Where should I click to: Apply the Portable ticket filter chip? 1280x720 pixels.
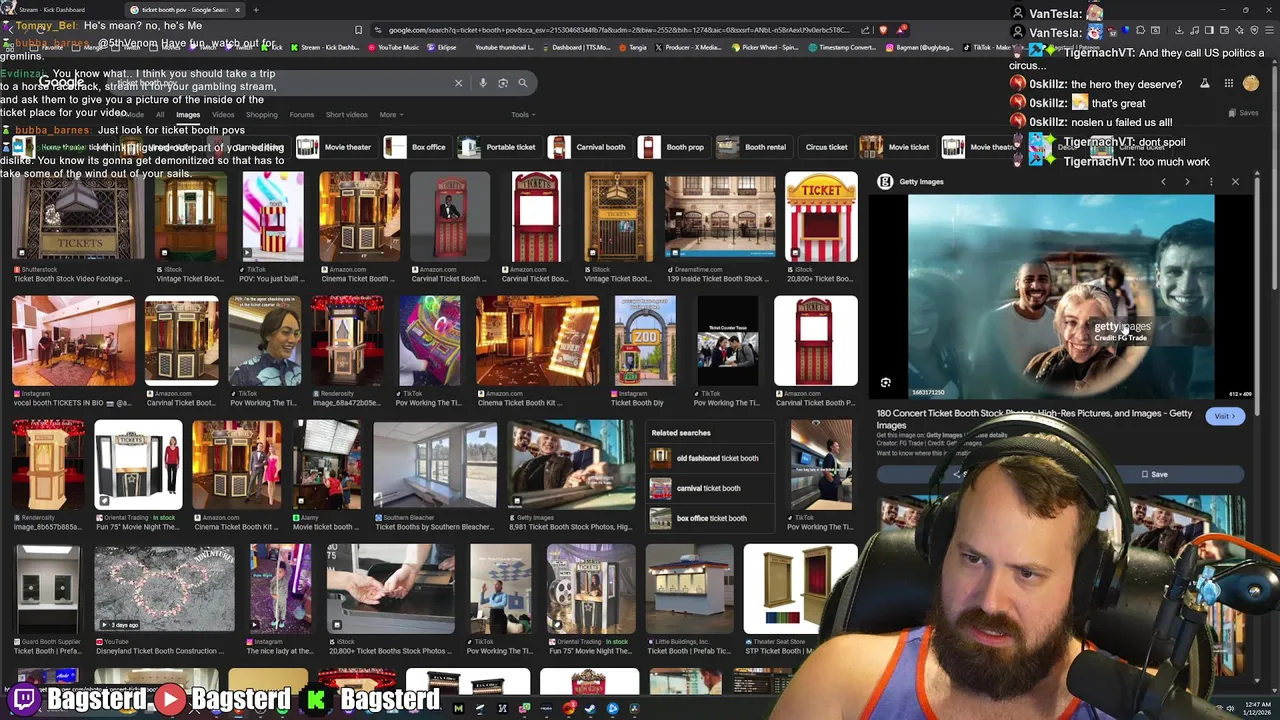pyautogui.click(x=499, y=147)
